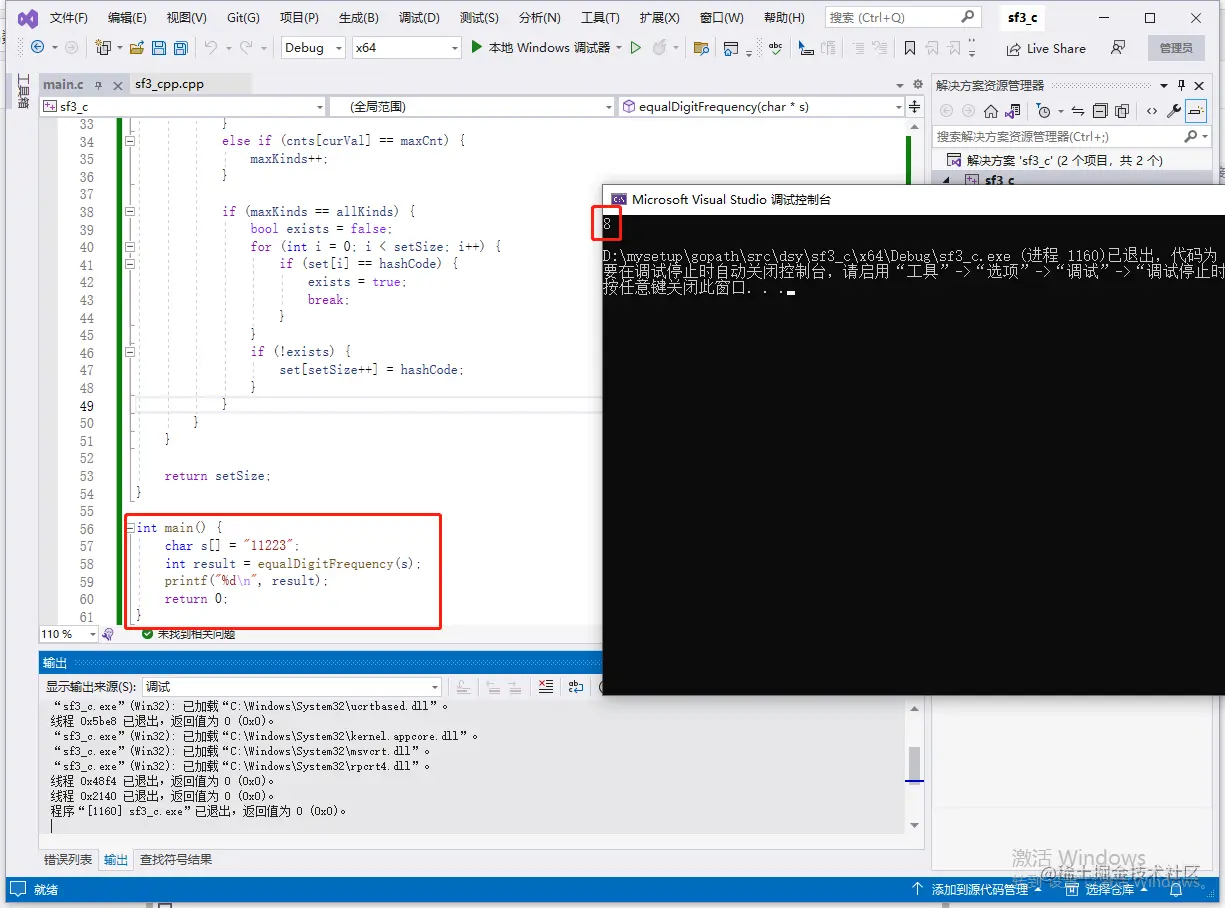Viewport: 1225px width, 908px height.
Task: Click the open file folder icon
Action: [137, 47]
